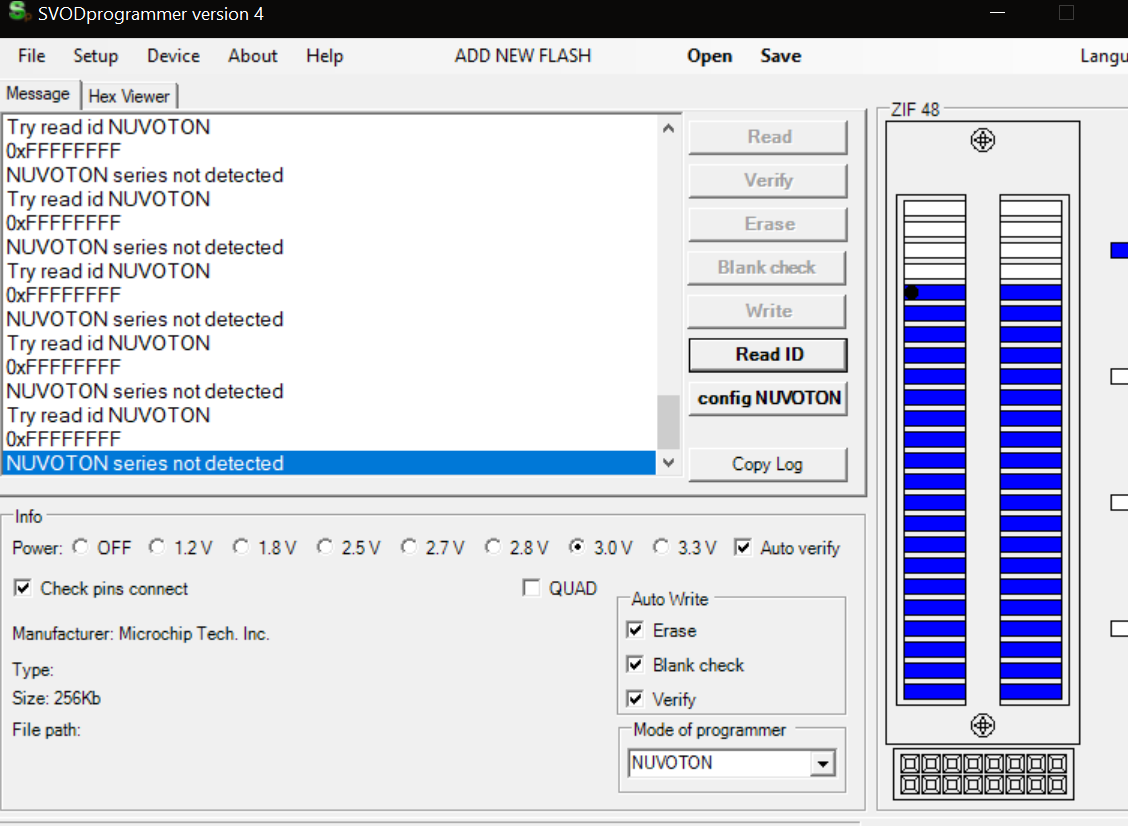Click the pin header connector graphic below ZIF socket

click(x=983, y=774)
